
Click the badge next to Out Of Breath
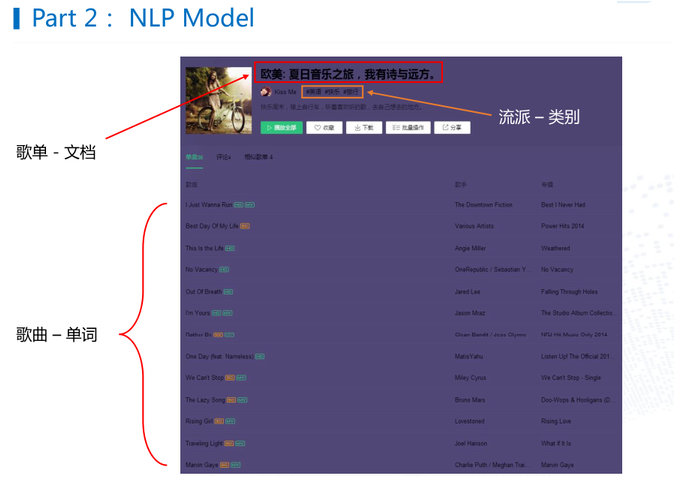pos(228,292)
